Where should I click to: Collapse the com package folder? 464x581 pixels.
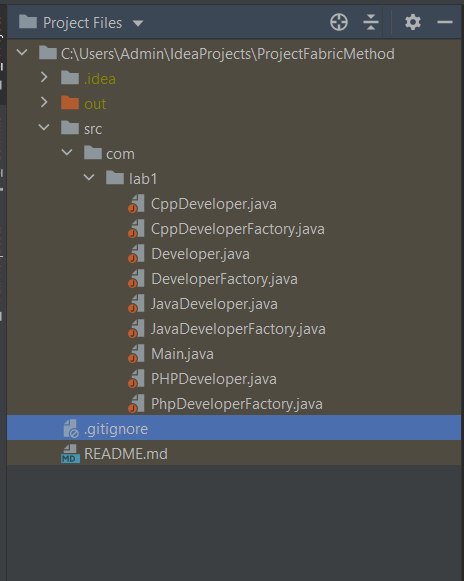click(x=67, y=152)
